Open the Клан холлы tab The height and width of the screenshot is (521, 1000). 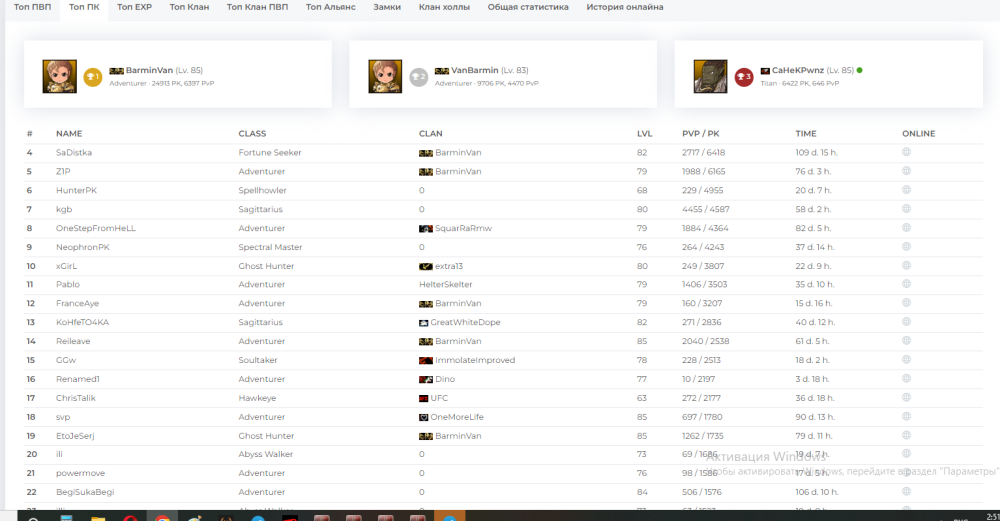pos(445,7)
